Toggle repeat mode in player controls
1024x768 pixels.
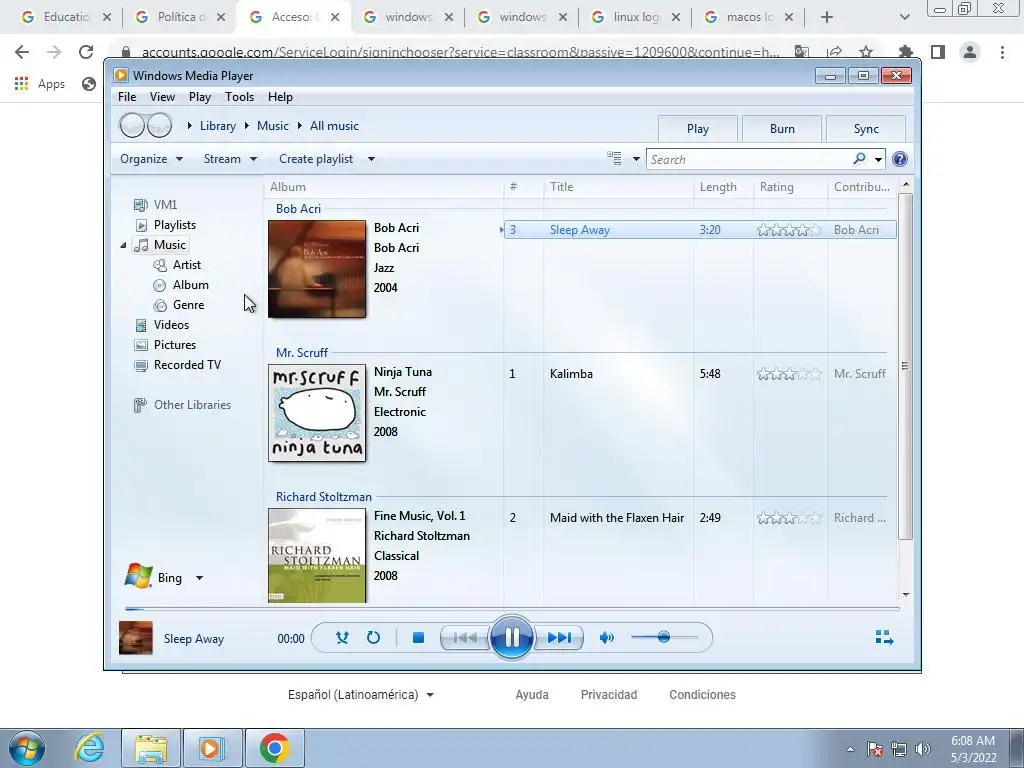coord(373,638)
